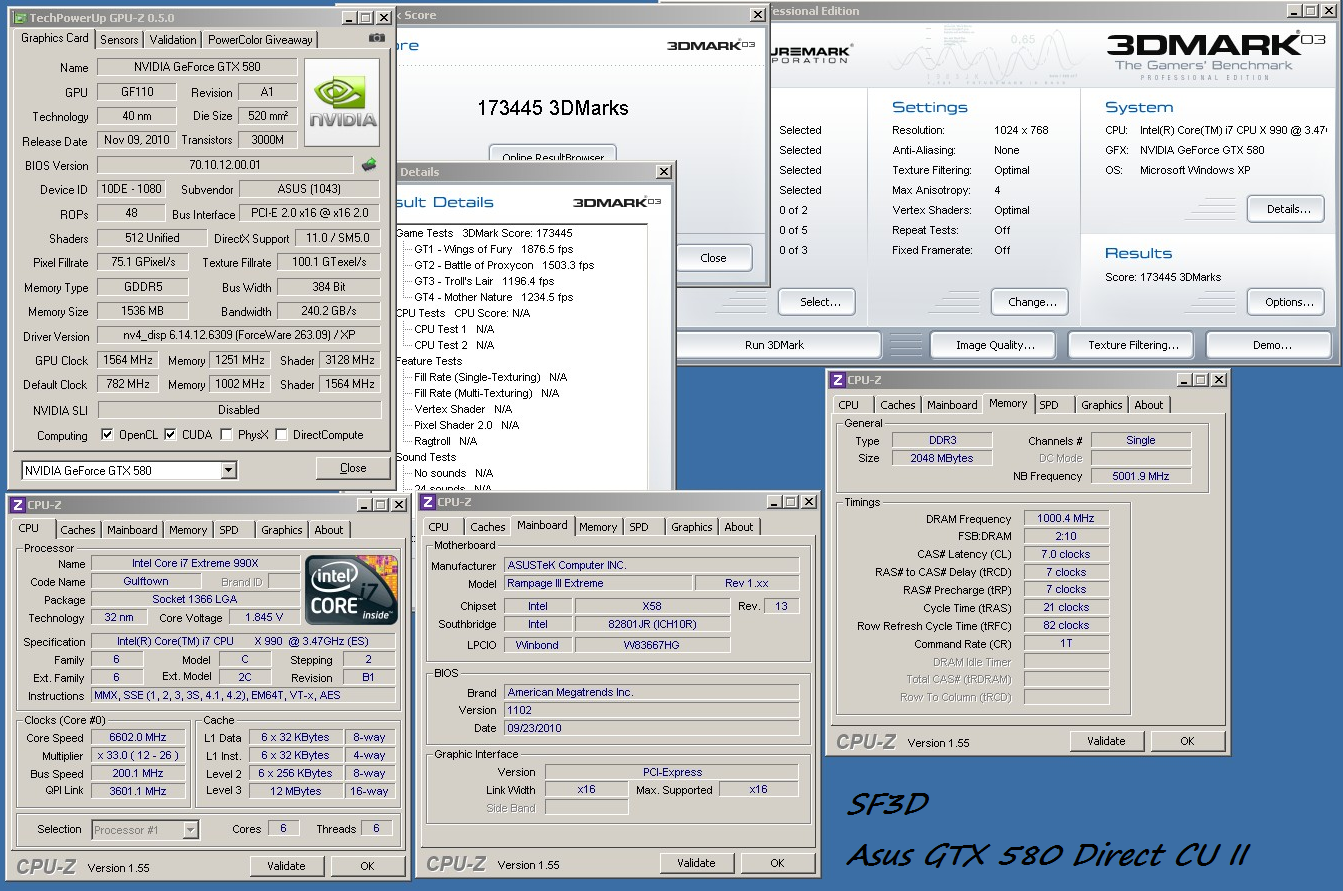Switch to the Sensors tab in GPU-Z
The height and width of the screenshot is (891, 1343).
point(119,40)
